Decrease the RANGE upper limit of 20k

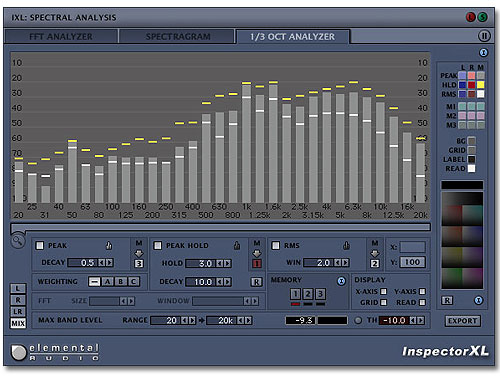[x=240, y=321]
